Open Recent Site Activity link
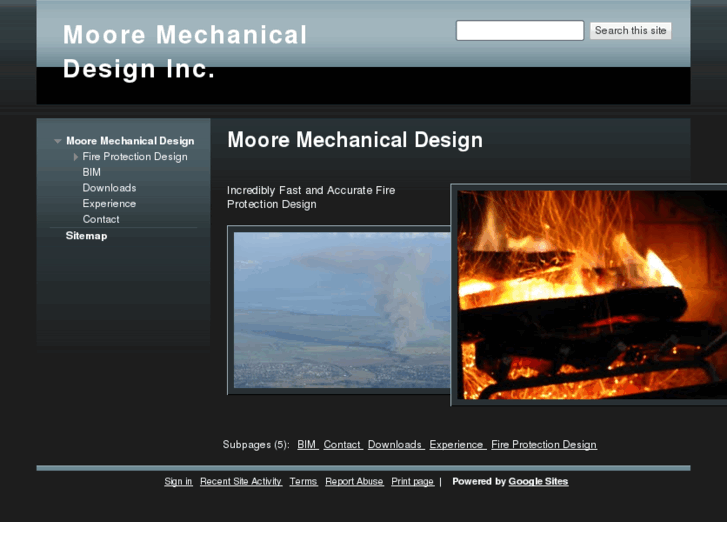This screenshot has width=727, height=545. coord(241,481)
